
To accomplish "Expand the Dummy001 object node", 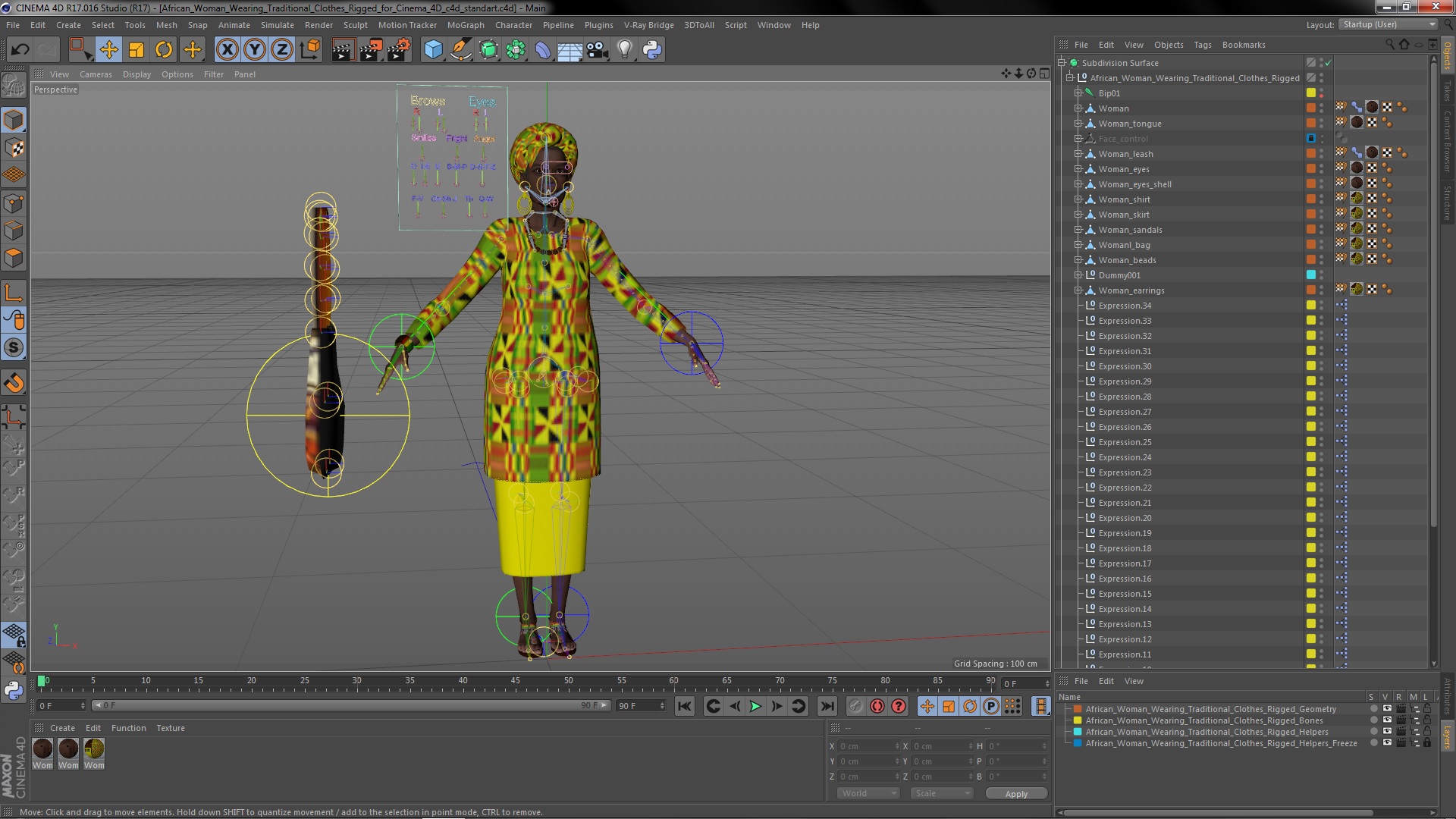I will pos(1078,275).
